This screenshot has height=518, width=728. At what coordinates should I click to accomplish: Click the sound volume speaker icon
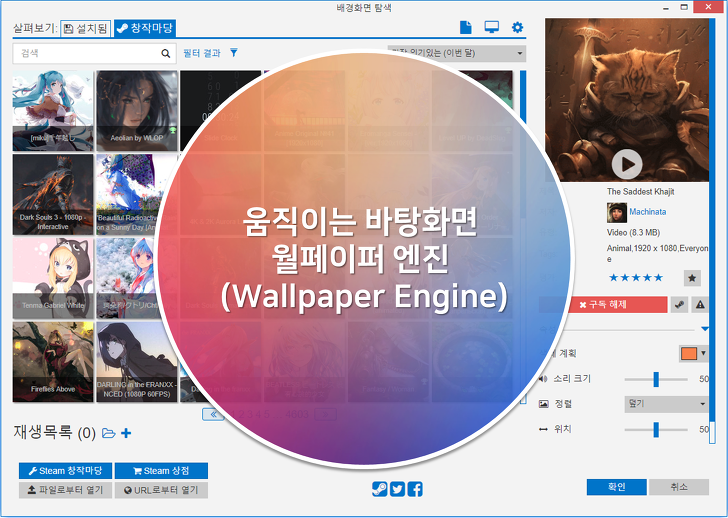[543, 379]
